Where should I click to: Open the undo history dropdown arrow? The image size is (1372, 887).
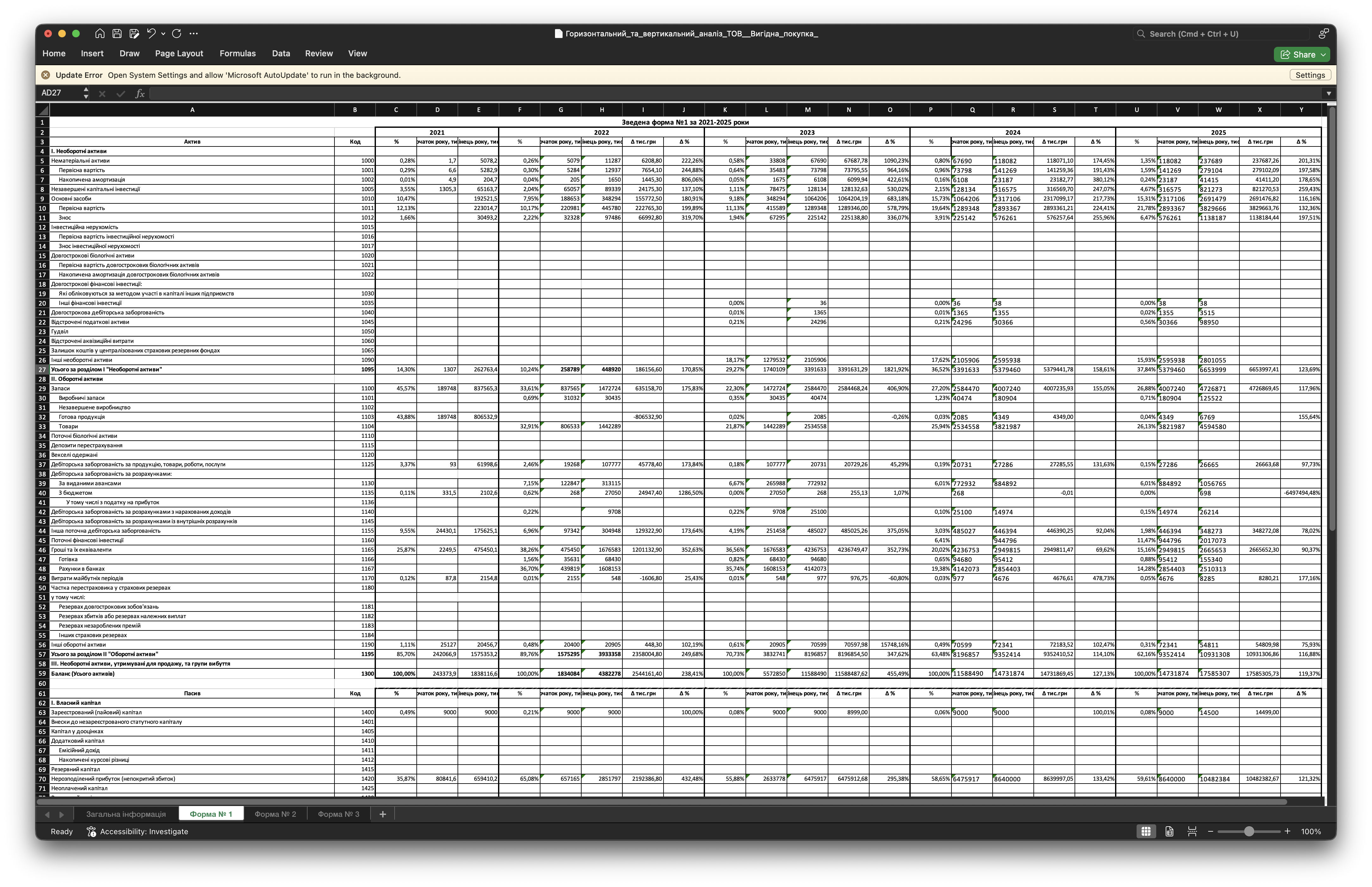(x=163, y=34)
